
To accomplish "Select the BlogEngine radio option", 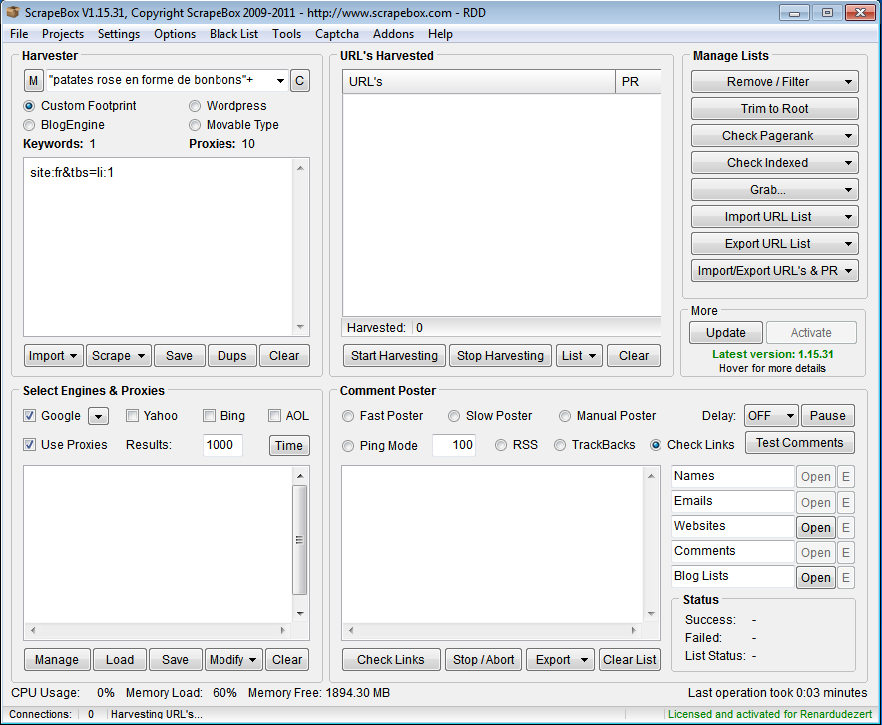I will click(x=29, y=125).
